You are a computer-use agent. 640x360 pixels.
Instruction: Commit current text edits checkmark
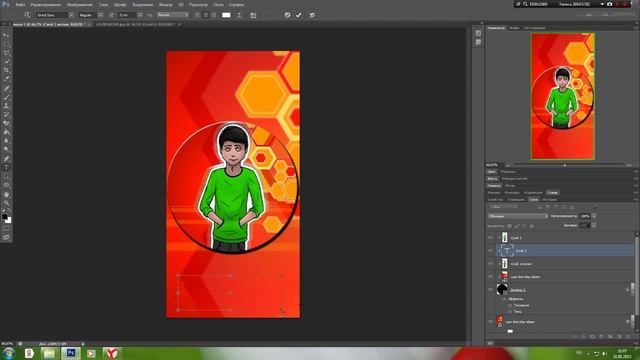[x=299, y=15]
